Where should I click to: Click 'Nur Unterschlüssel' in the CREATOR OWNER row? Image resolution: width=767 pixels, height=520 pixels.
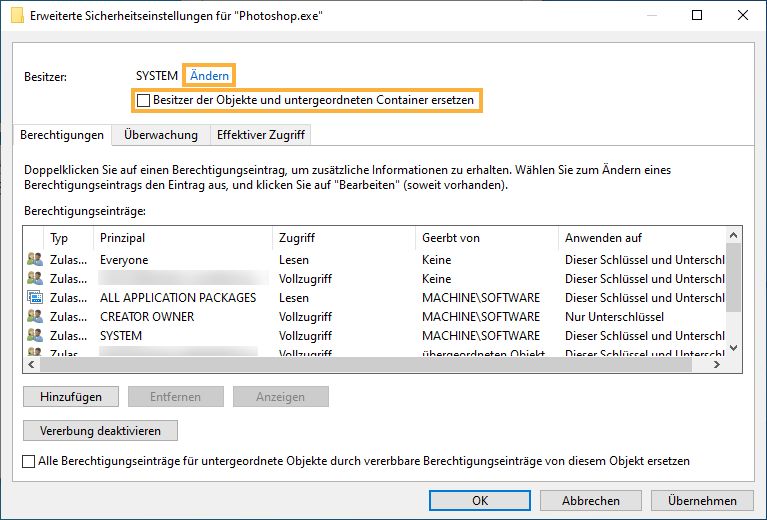[x=614, y=317]
